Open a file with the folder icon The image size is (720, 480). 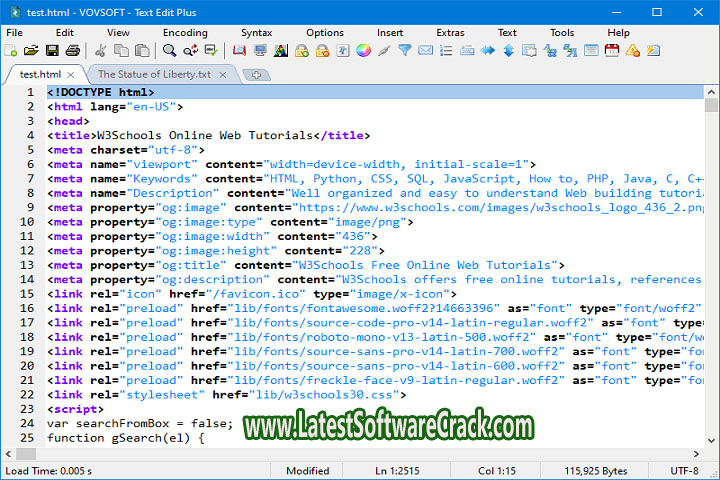[x=31, y=50]
